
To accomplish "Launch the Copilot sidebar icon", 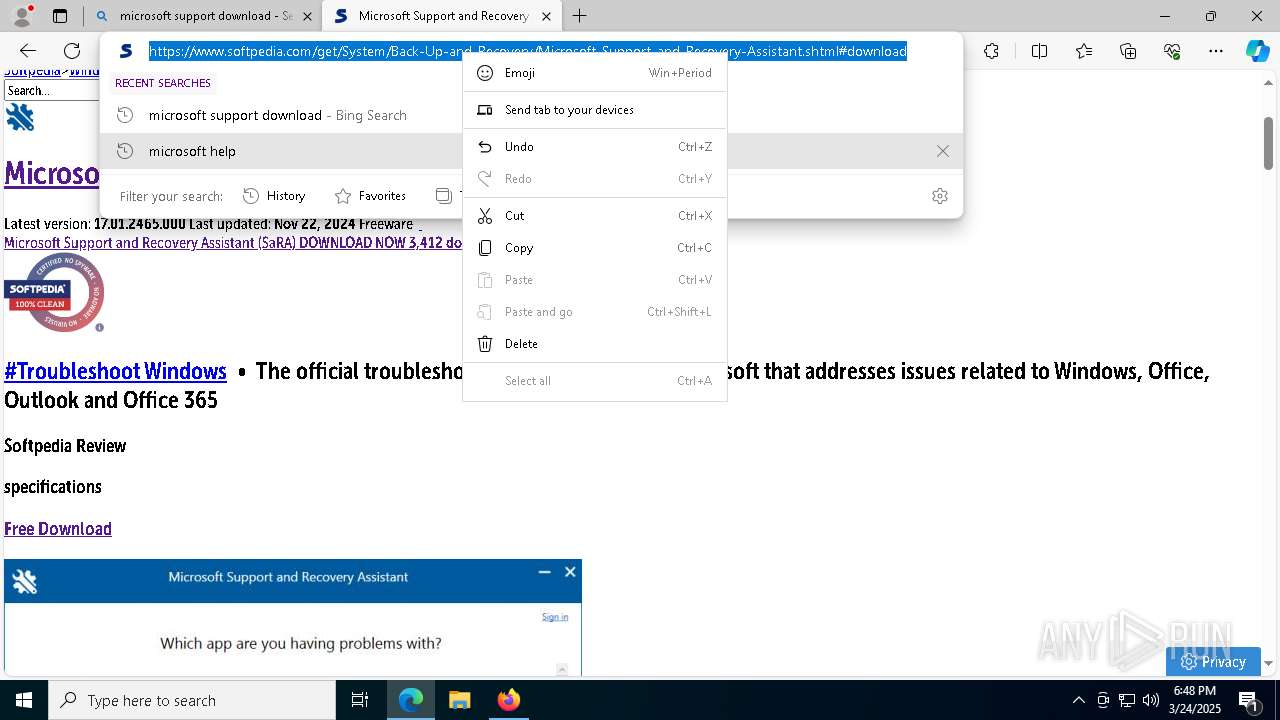I will 1258,51.
